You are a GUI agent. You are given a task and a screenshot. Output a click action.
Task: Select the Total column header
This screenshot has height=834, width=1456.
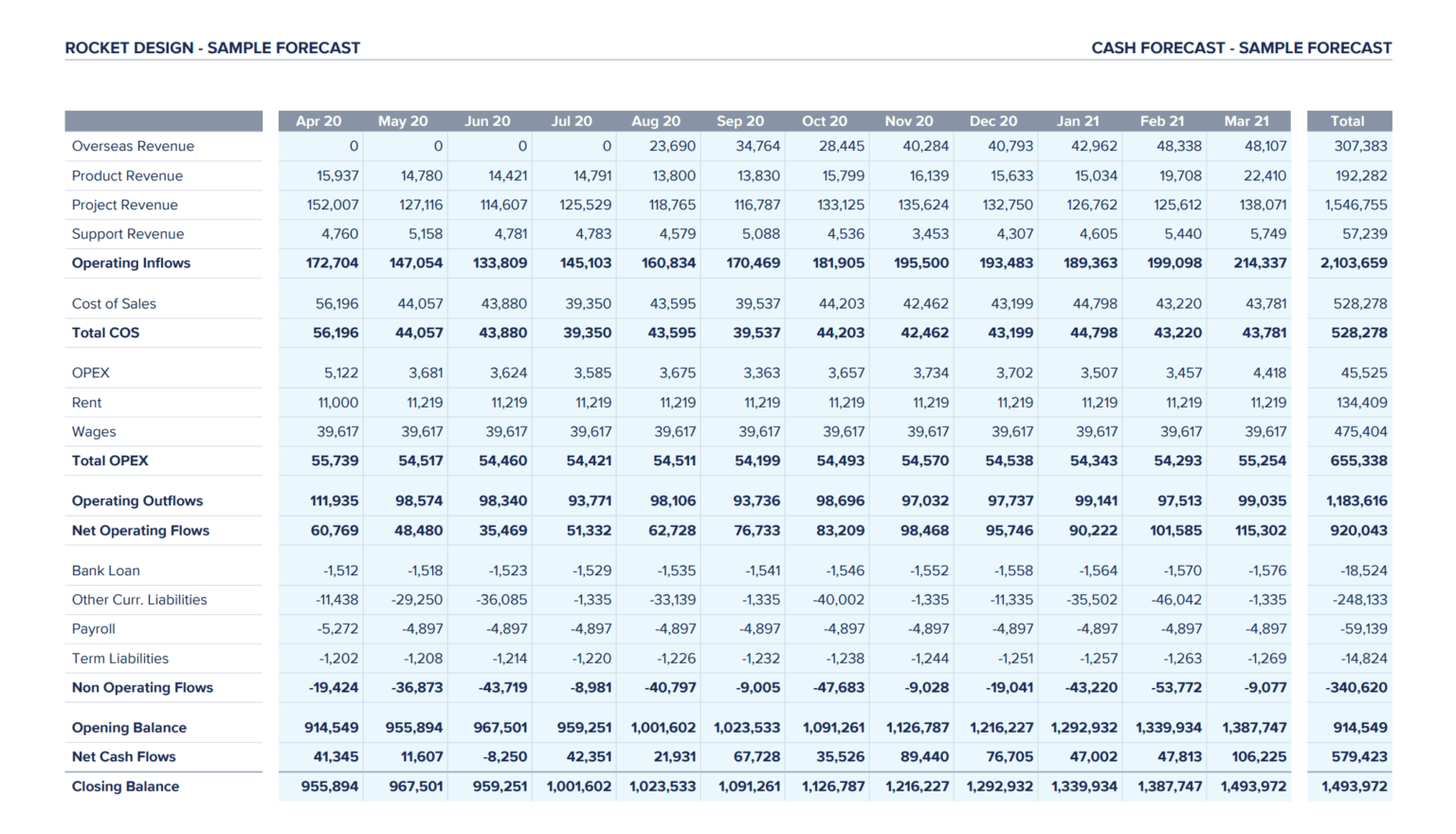click(1348, 120)
